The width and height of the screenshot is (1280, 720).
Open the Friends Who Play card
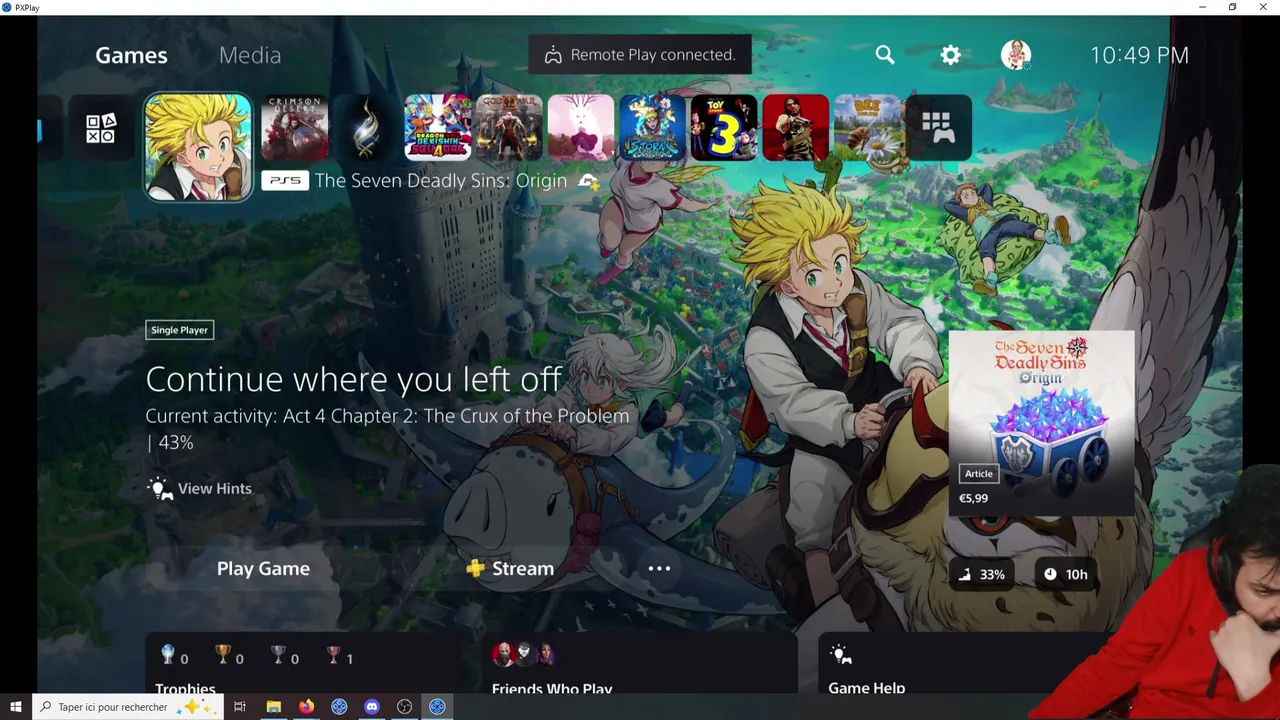(x=640, y=663)
